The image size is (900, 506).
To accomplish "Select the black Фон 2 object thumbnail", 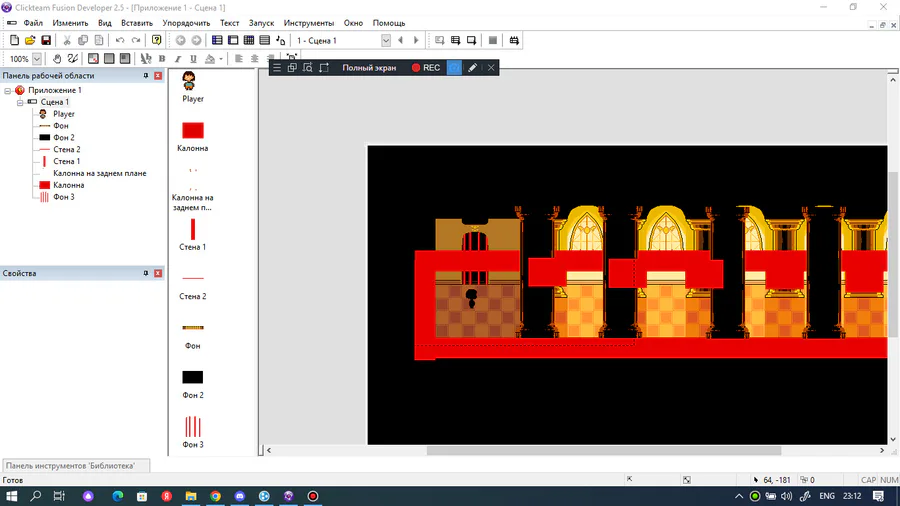I will click(193, 377).
